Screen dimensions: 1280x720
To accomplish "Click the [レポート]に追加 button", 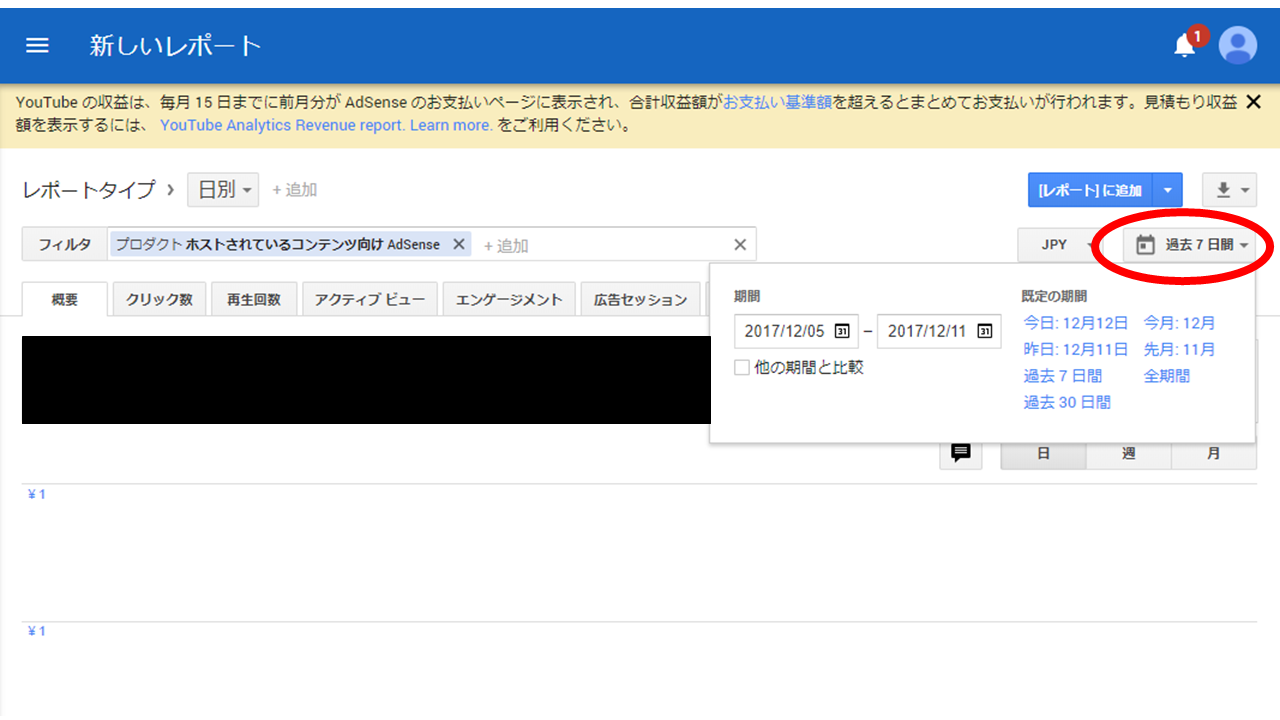I will click(x=1090, y=190).
